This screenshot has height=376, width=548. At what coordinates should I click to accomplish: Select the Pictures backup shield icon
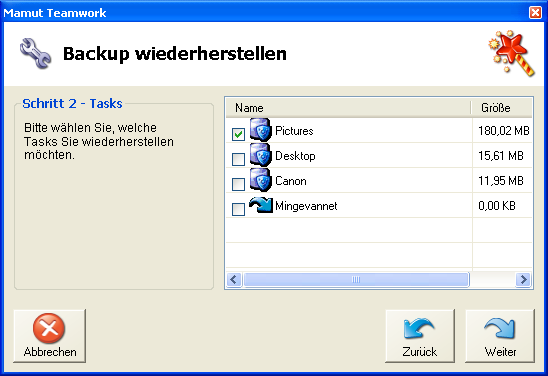pos(260,130)
